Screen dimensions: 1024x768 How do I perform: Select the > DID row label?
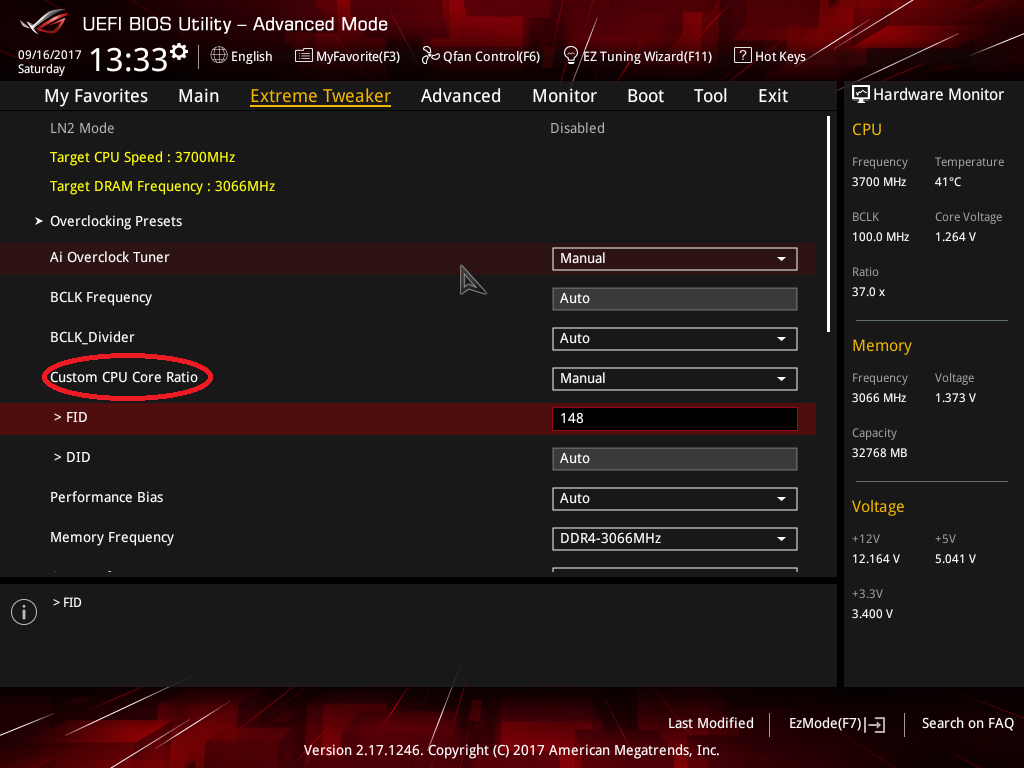[x=72, y=457]
